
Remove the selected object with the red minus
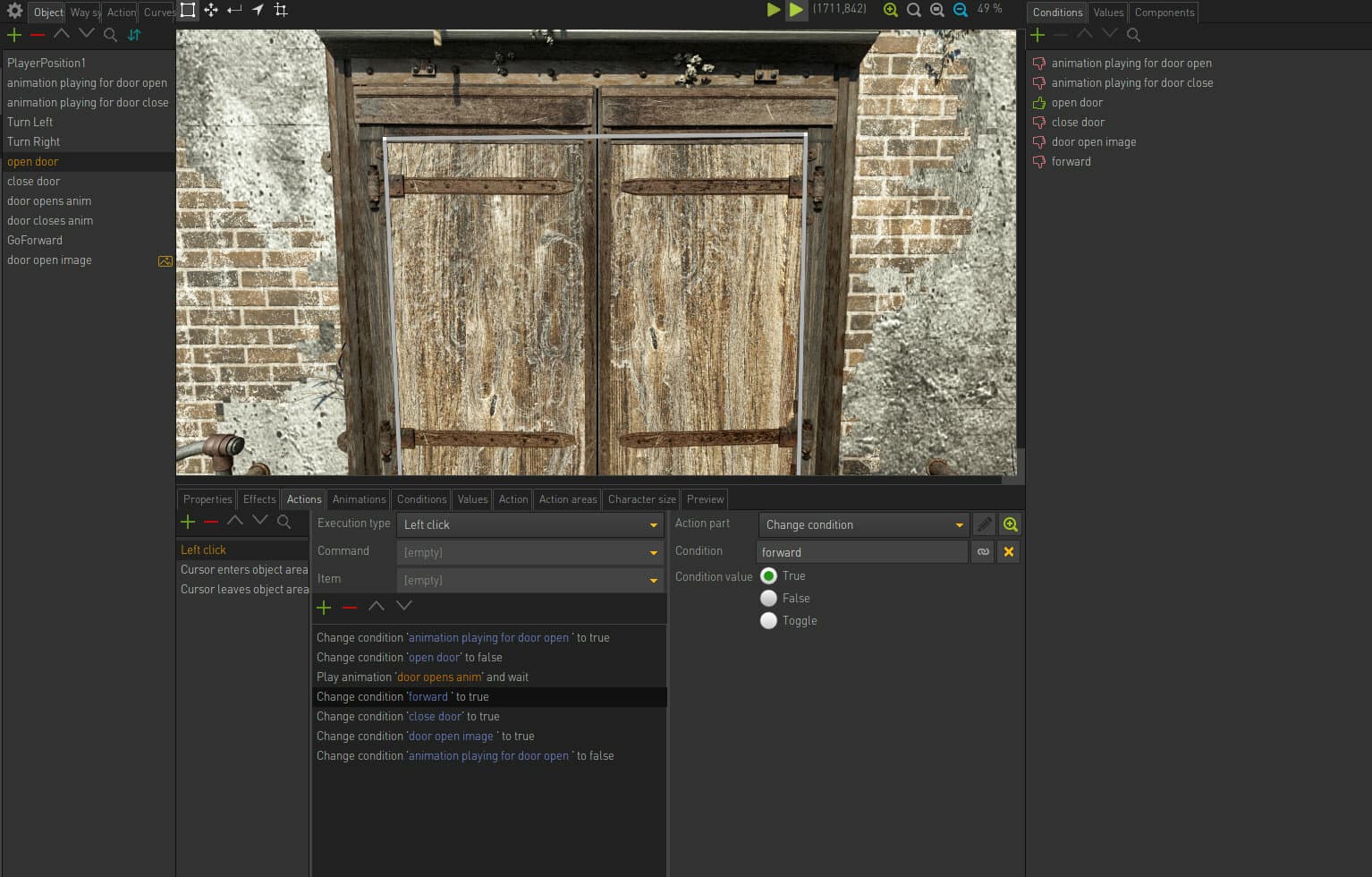point(38,35)
